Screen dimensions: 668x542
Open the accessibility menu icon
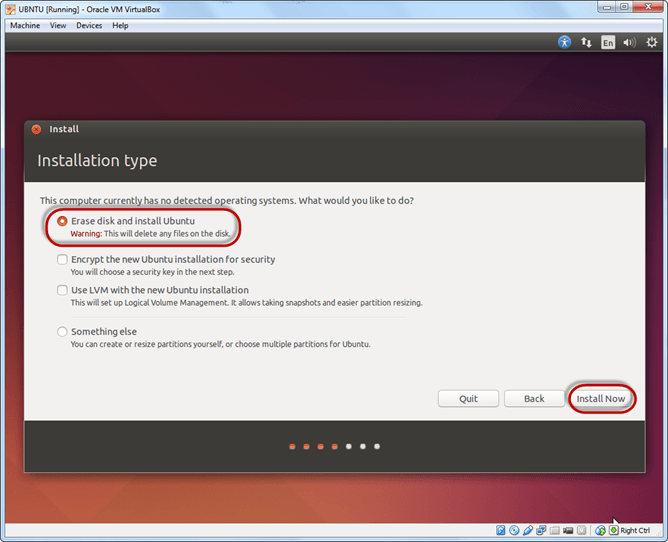pyautogui.click(x=564, y=43)
